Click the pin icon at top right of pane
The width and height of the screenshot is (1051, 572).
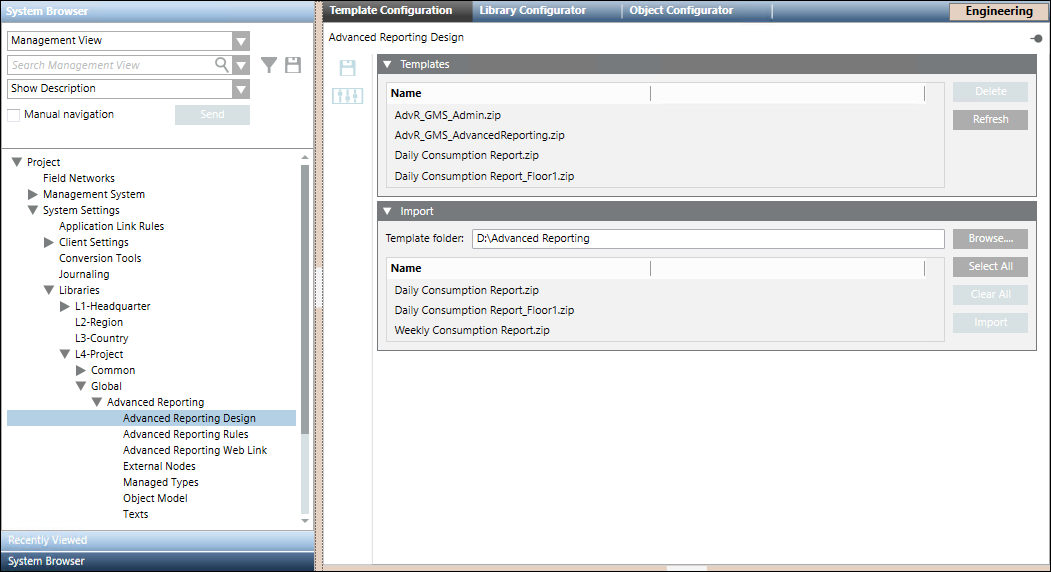[1036, 38]
